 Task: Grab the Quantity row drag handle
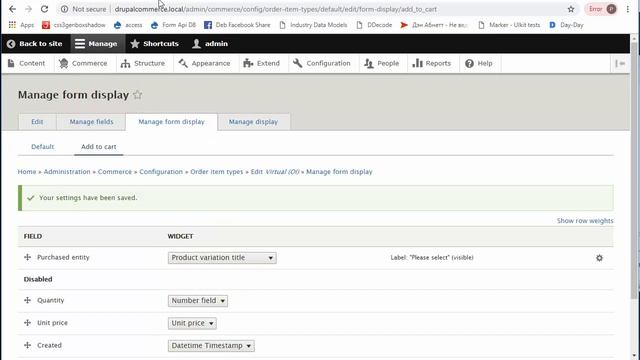point(27,300)
